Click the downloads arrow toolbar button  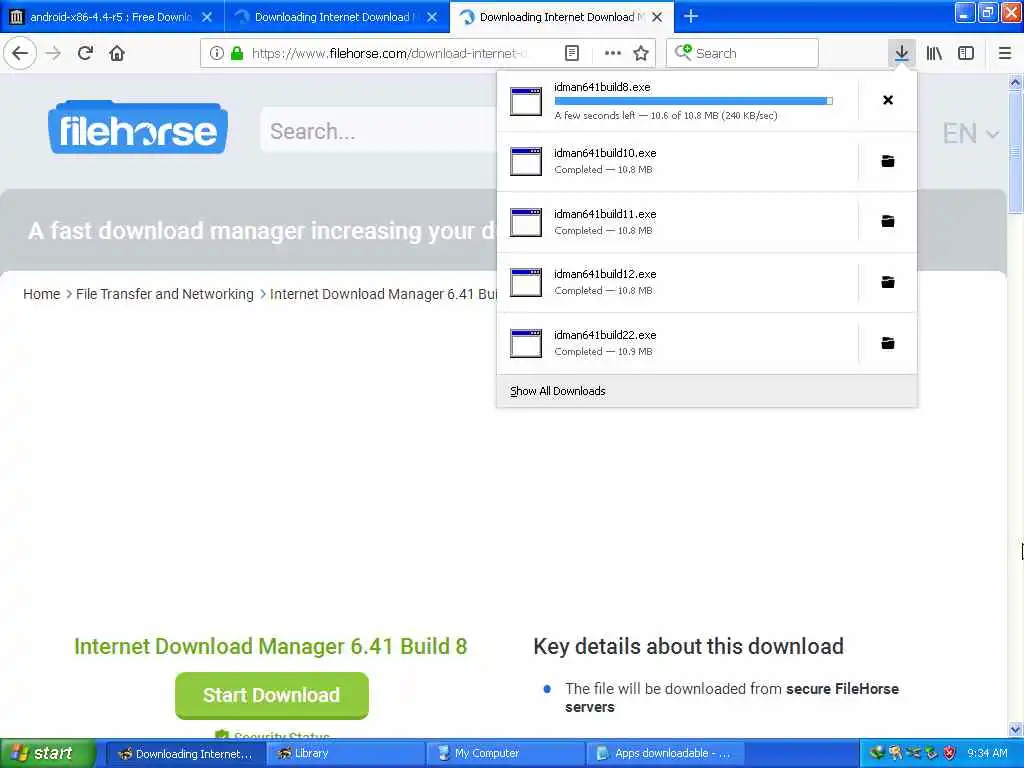(x=902, y=53)
